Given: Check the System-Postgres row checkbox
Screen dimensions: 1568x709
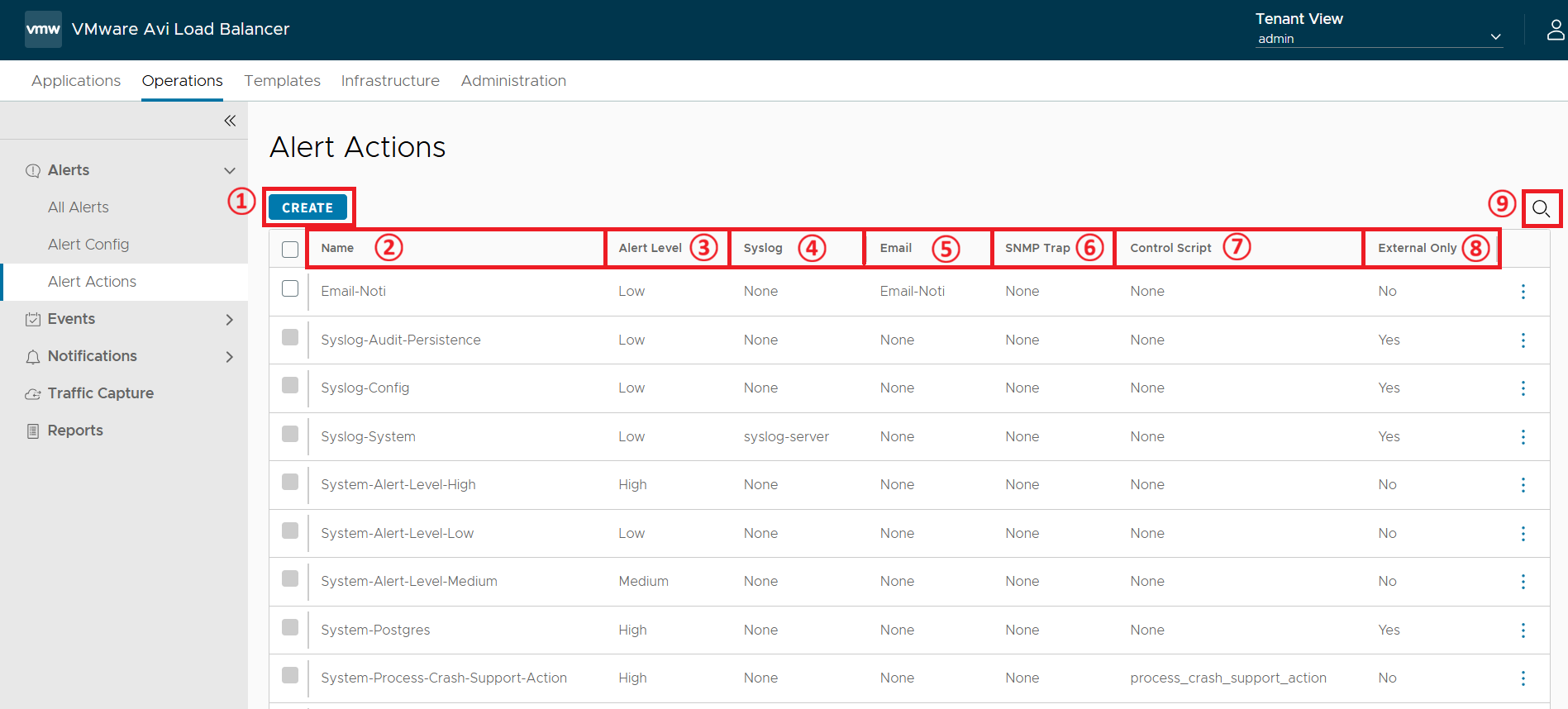Looking at the screenshot, I should (x=290, y=627).
